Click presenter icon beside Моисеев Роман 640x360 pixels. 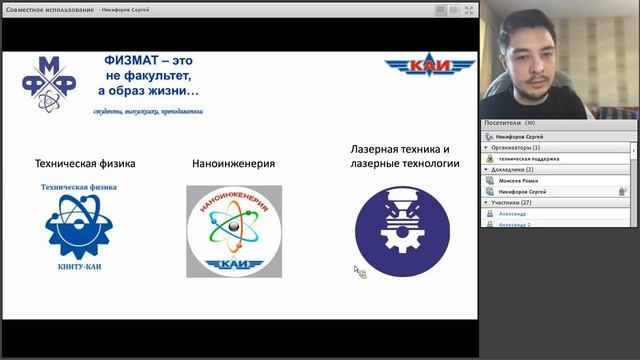coord(490,180)
